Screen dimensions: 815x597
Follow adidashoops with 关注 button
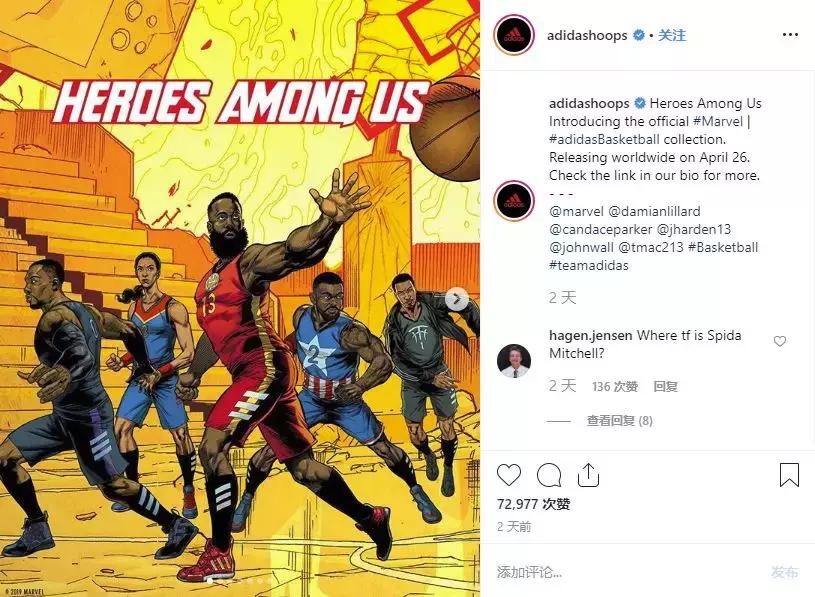point(672,35)
